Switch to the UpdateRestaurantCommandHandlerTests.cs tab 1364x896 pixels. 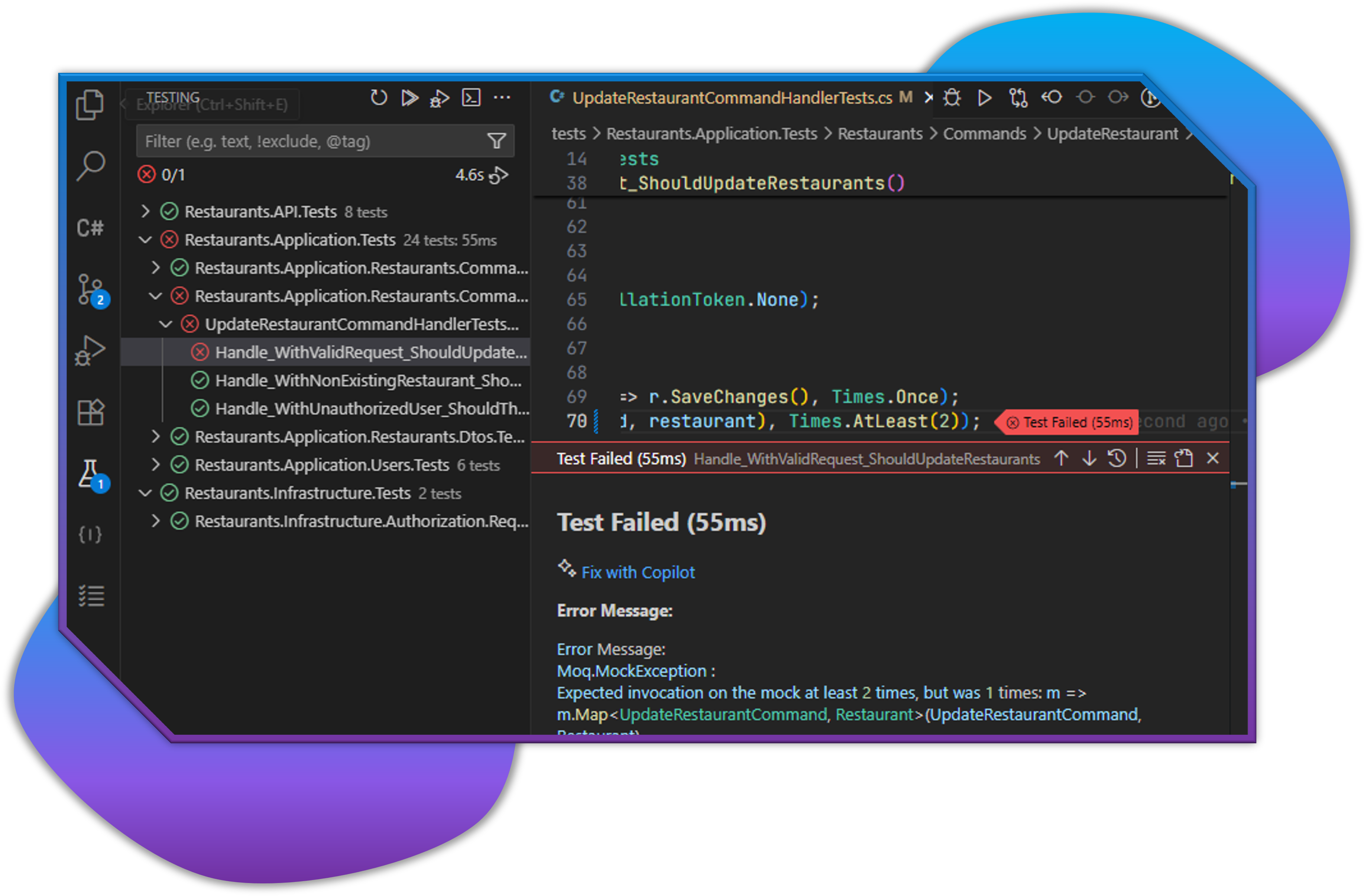point(731,97)
